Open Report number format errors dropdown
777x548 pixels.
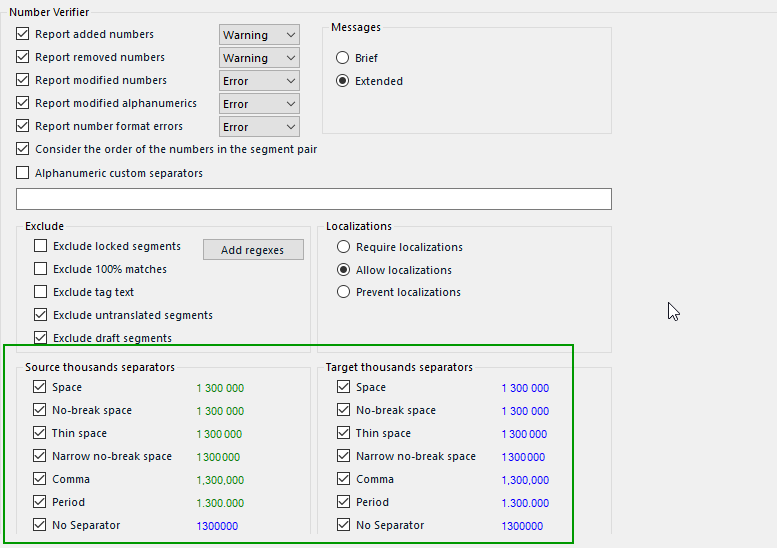(x=259, y=127)
